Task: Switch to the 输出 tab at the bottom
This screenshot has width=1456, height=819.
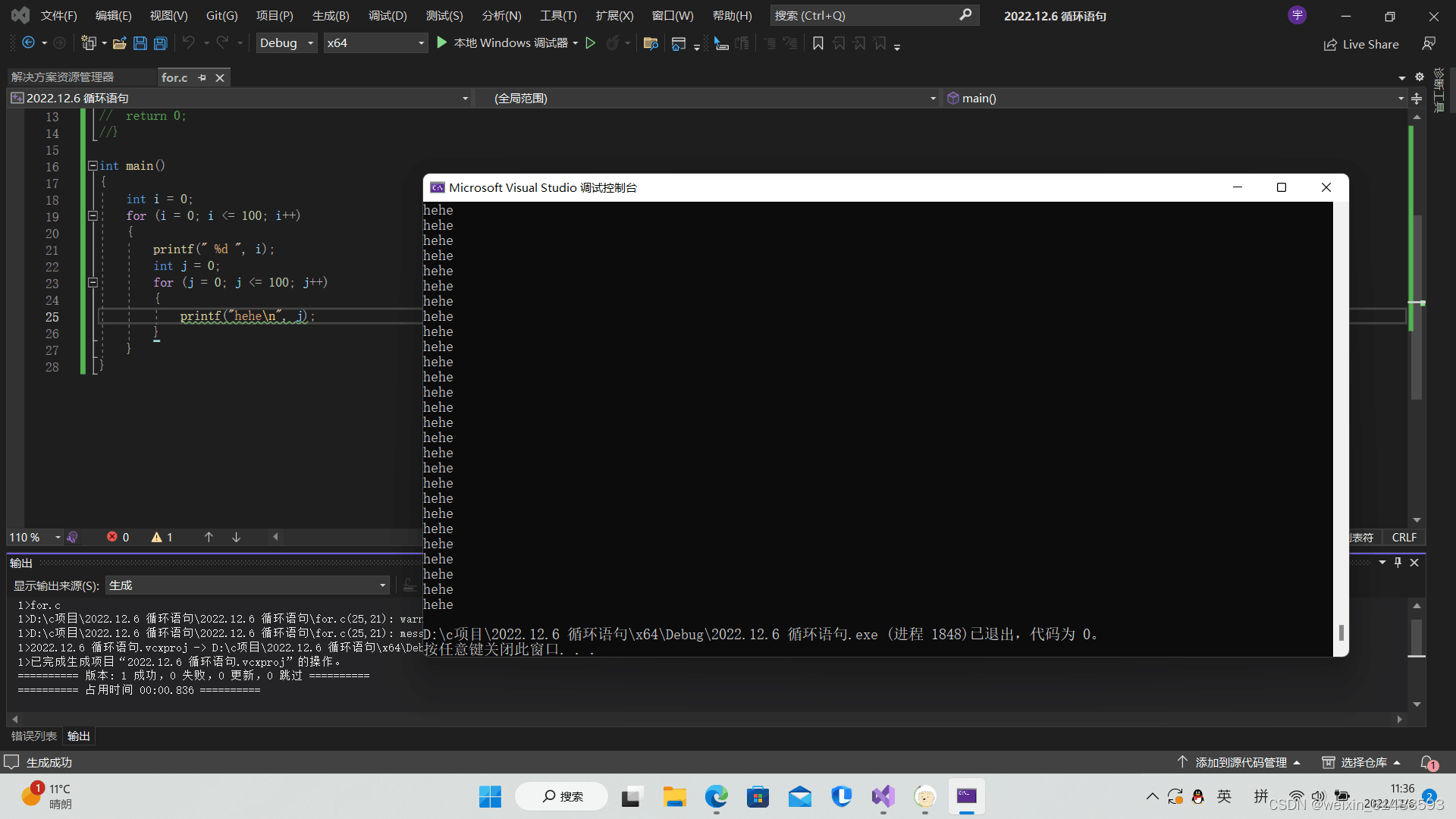Action: point(79,736)
